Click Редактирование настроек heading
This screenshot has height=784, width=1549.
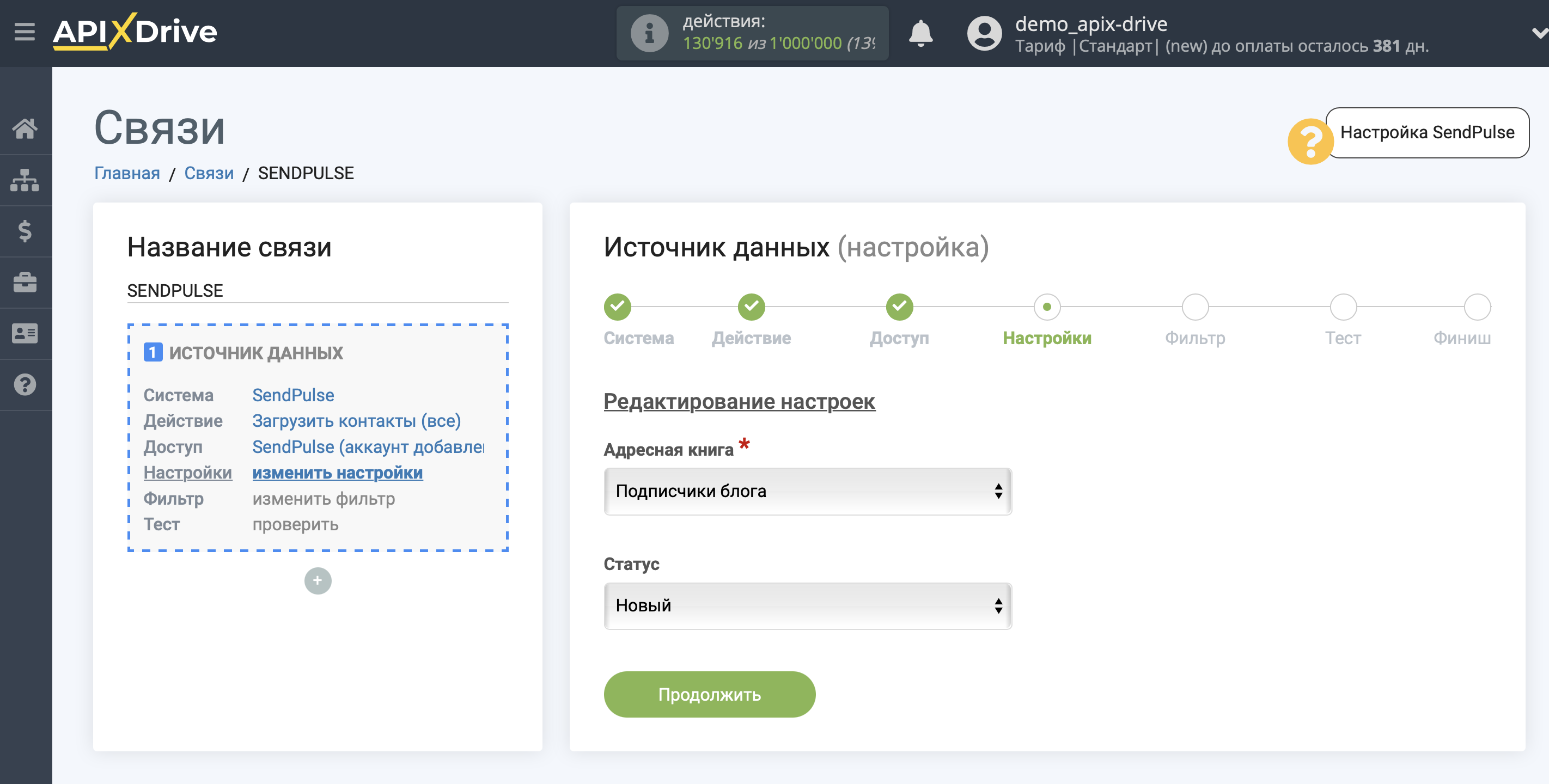[x=739, y=401]
